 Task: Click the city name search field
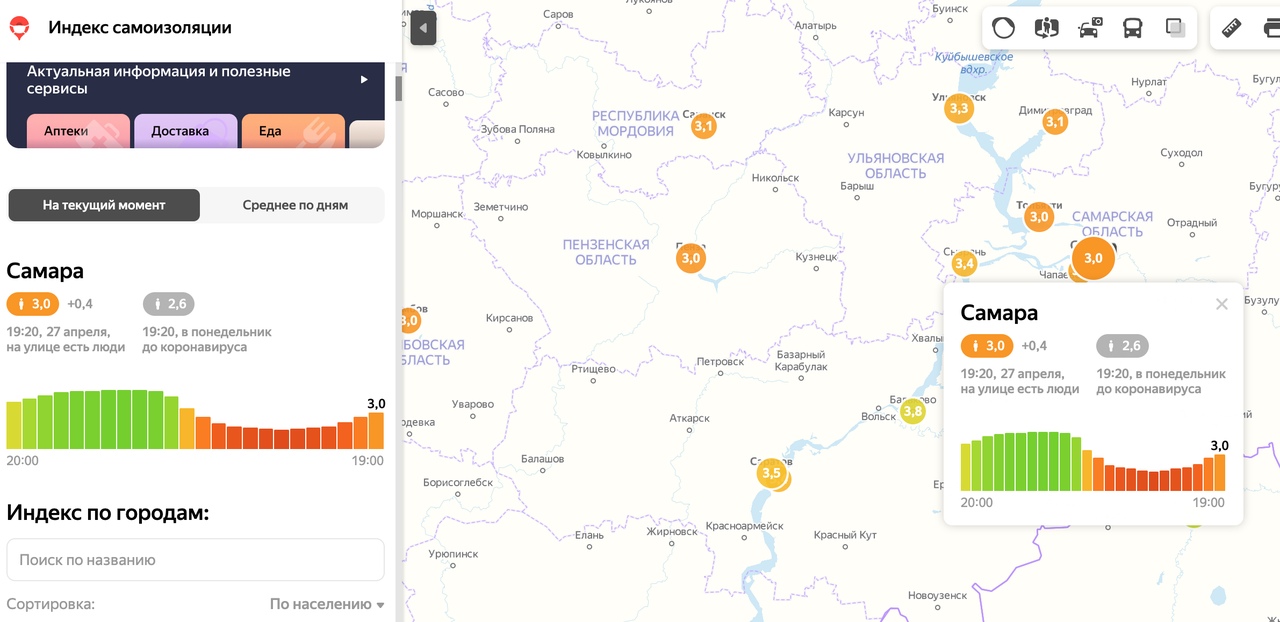coord(195,560)
